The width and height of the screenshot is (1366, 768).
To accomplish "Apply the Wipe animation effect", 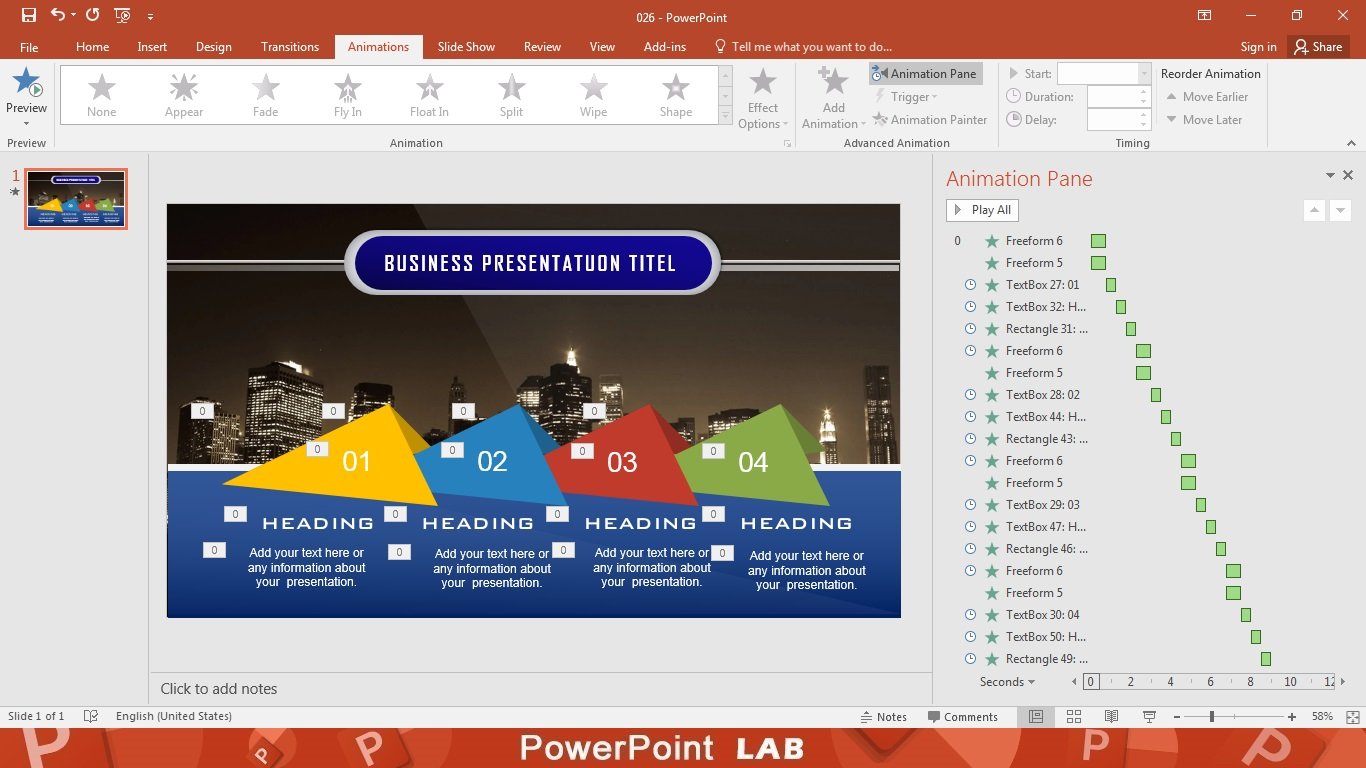I will tap(594, 96).
